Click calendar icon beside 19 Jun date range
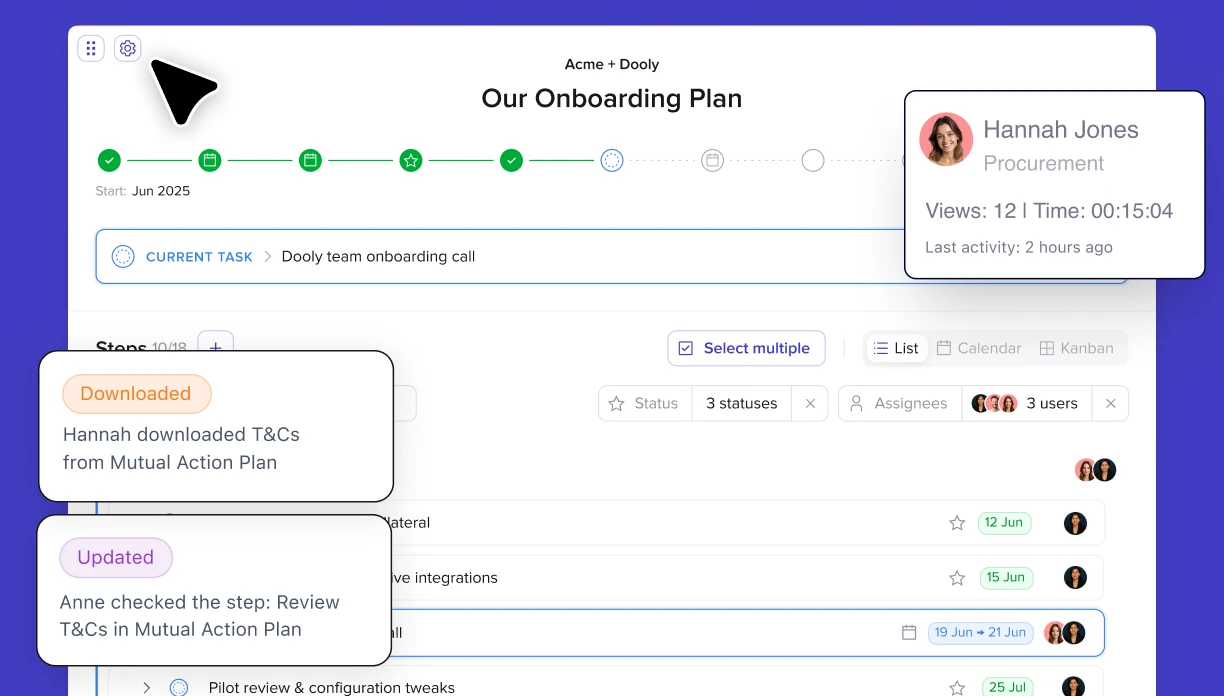 coord(909,633)
